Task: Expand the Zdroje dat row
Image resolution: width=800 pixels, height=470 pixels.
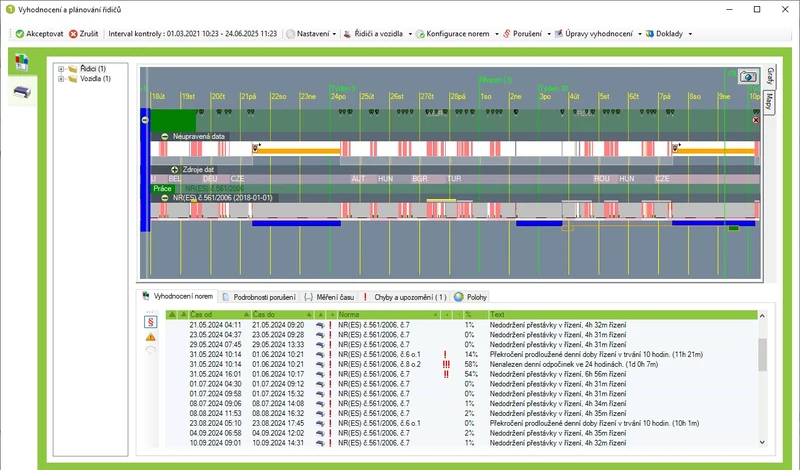Action: coord(174,169)
